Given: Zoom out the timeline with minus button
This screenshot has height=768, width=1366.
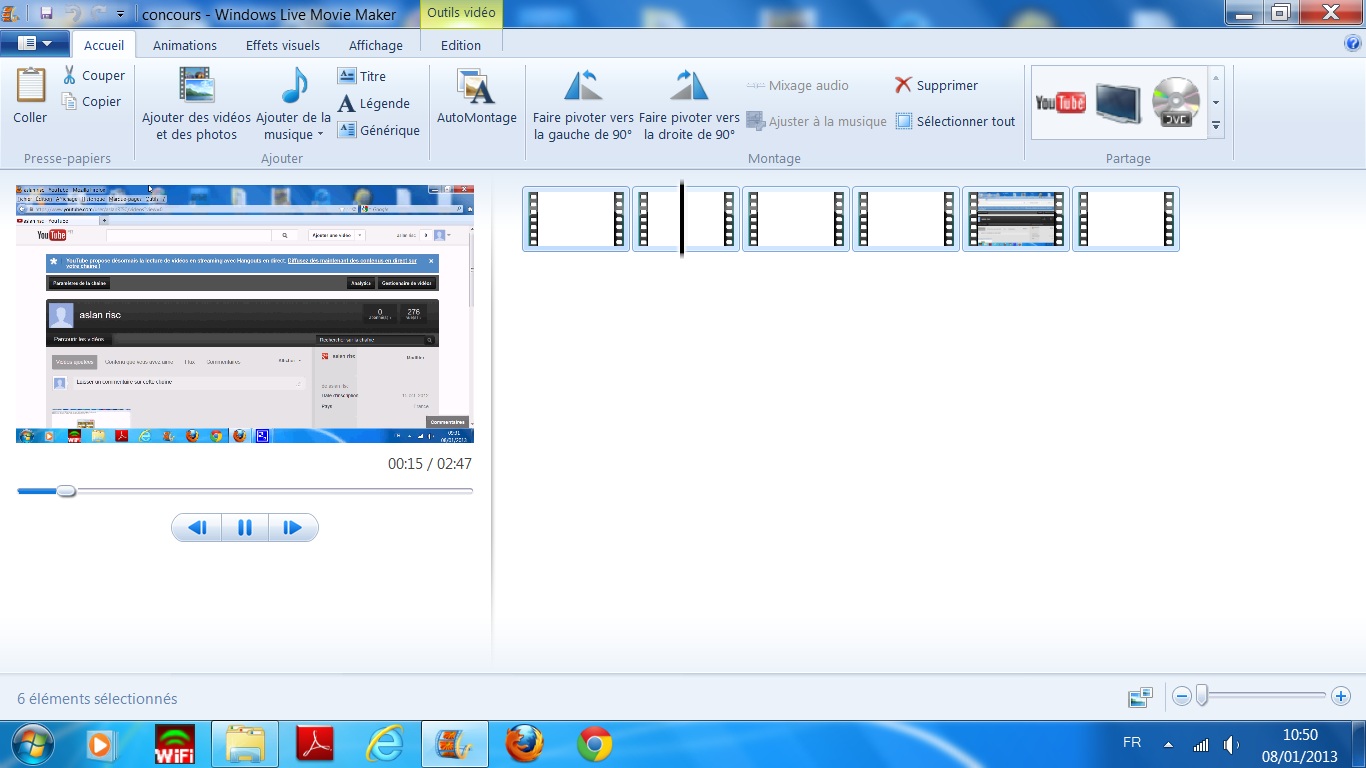Looking at the screenshot, I should coord(1182,696).
